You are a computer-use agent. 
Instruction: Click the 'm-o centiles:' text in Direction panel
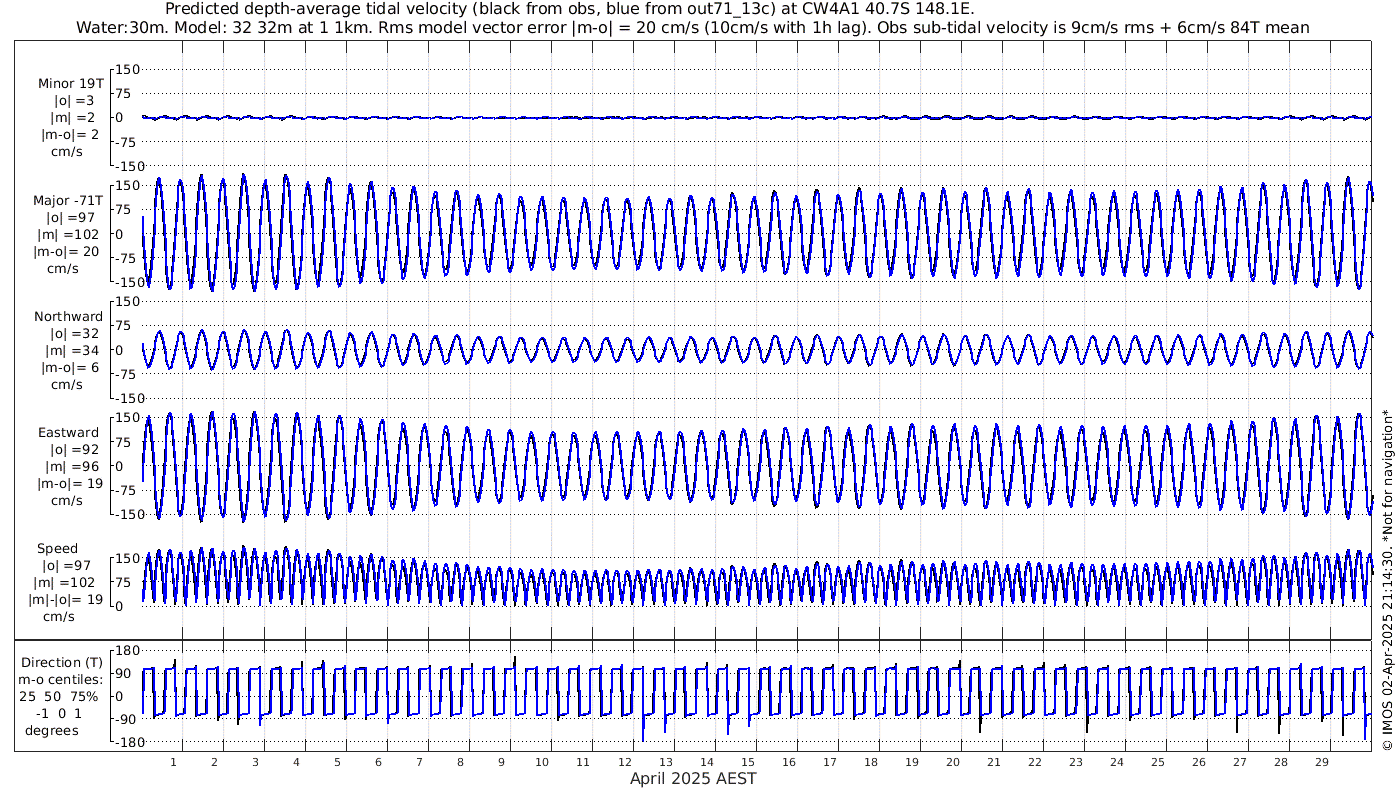(x=64, y=679)
